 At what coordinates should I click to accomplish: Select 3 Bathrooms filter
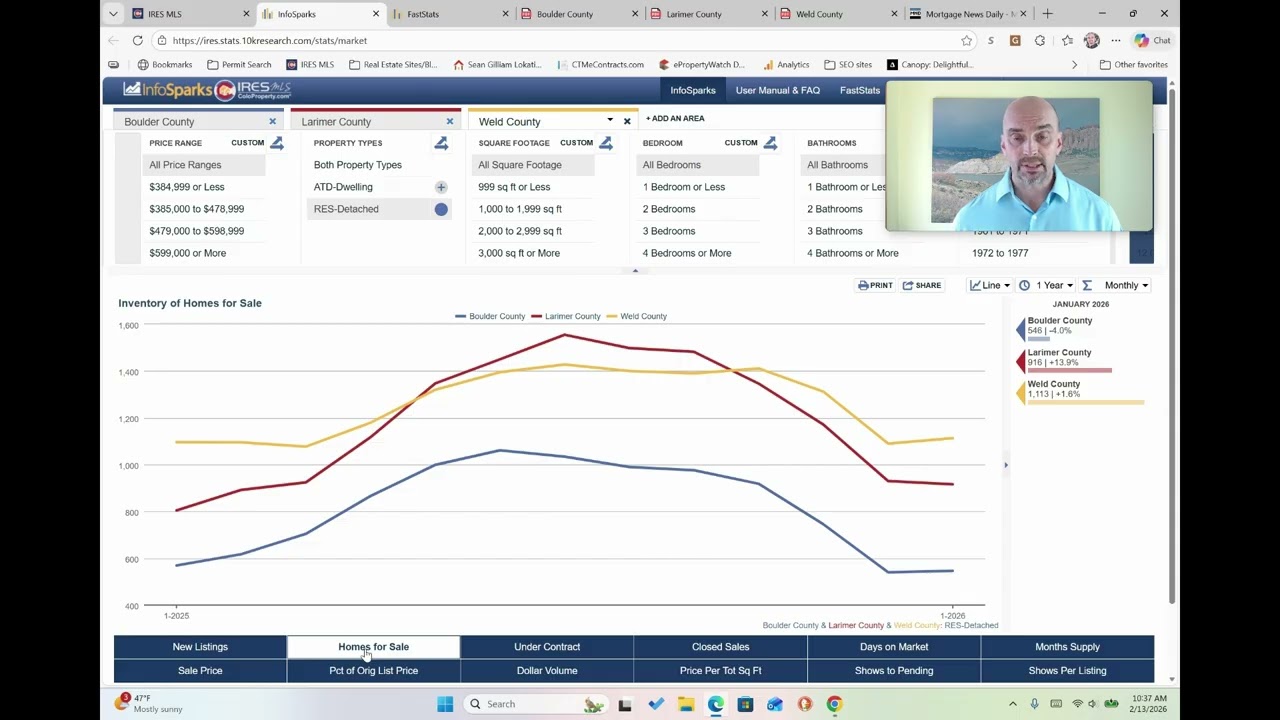coord(835,231)
